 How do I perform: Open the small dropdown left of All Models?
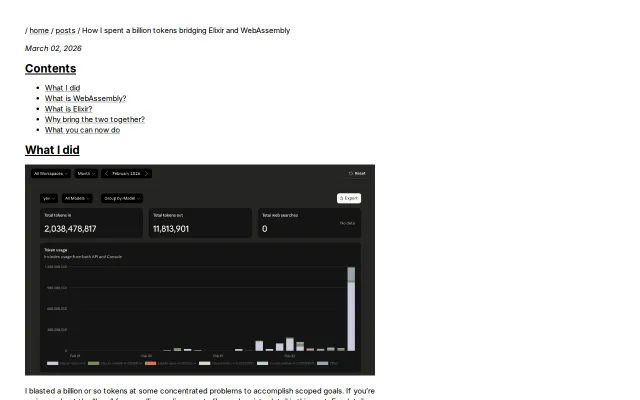49,198
